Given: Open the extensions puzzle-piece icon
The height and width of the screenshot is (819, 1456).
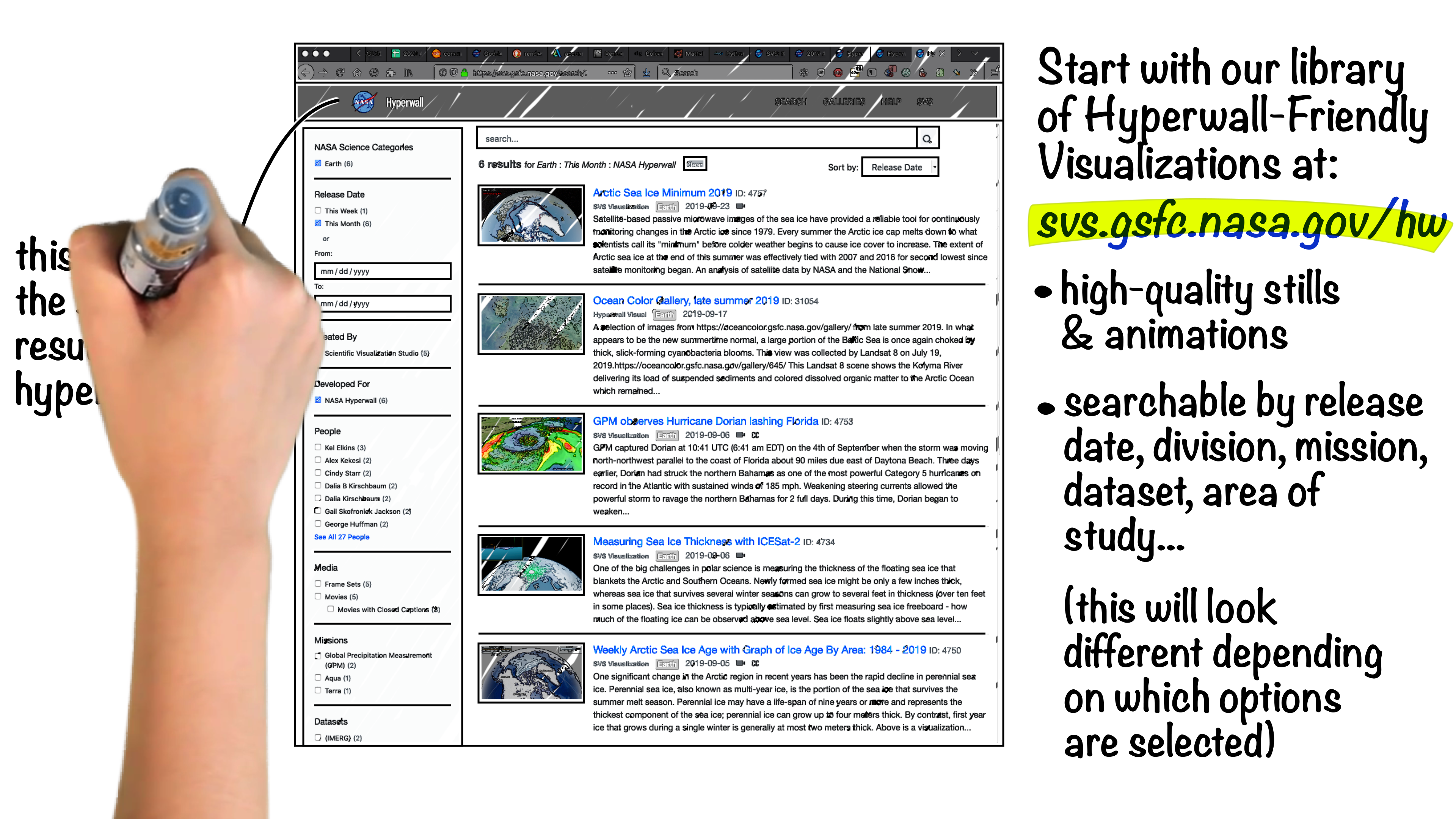Looking at the screenshot, I should pyautogui.click(x=391, y=72).
